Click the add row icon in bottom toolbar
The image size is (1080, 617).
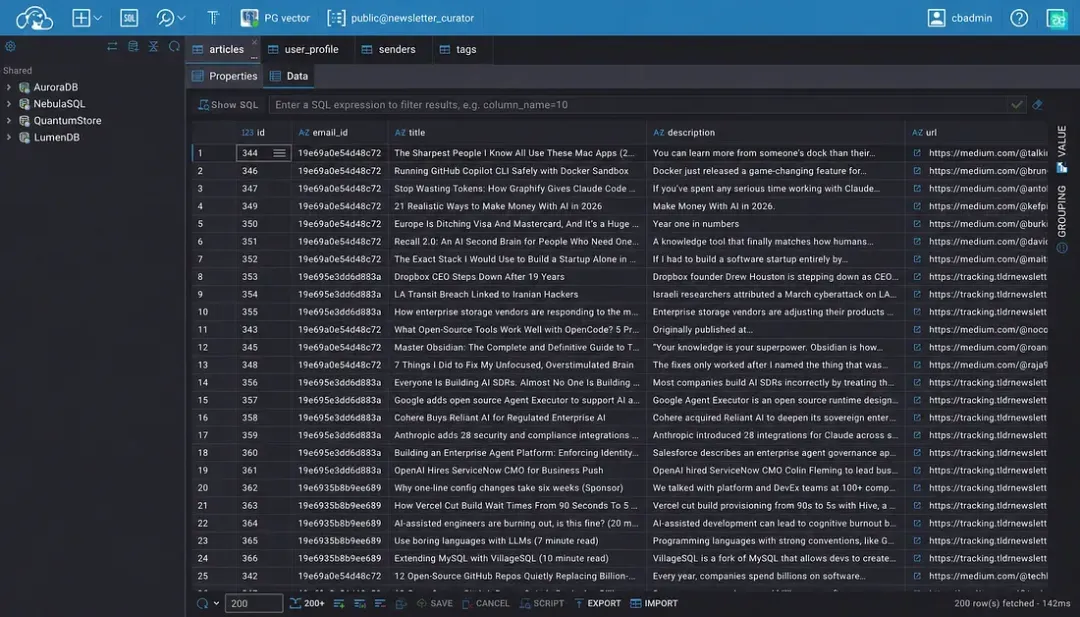pyautogui.click(x=339, y=603)
